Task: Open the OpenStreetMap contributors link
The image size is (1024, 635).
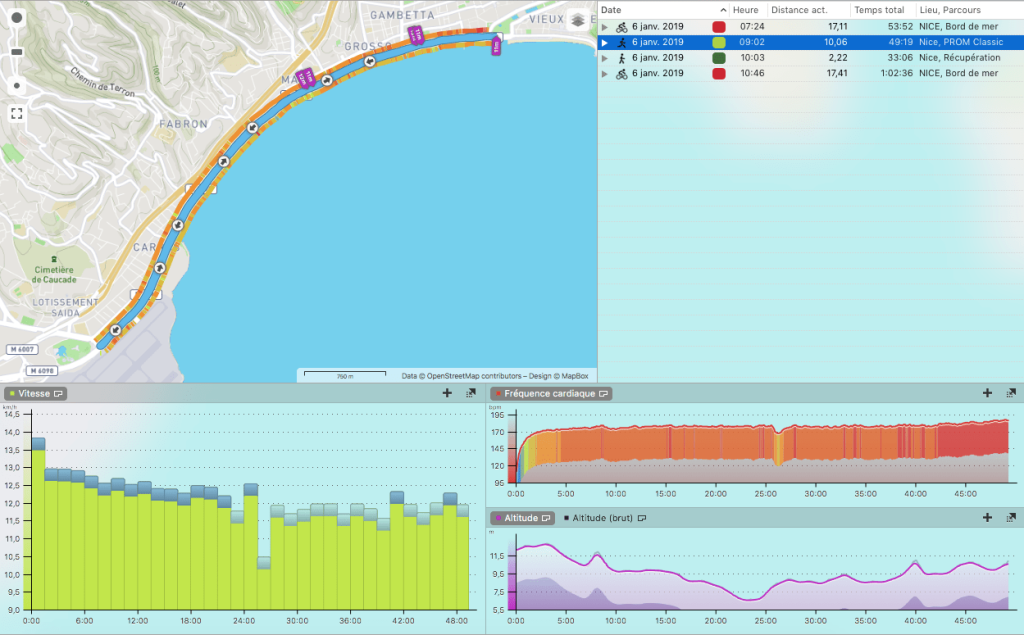Action: [x=468, y=376]
